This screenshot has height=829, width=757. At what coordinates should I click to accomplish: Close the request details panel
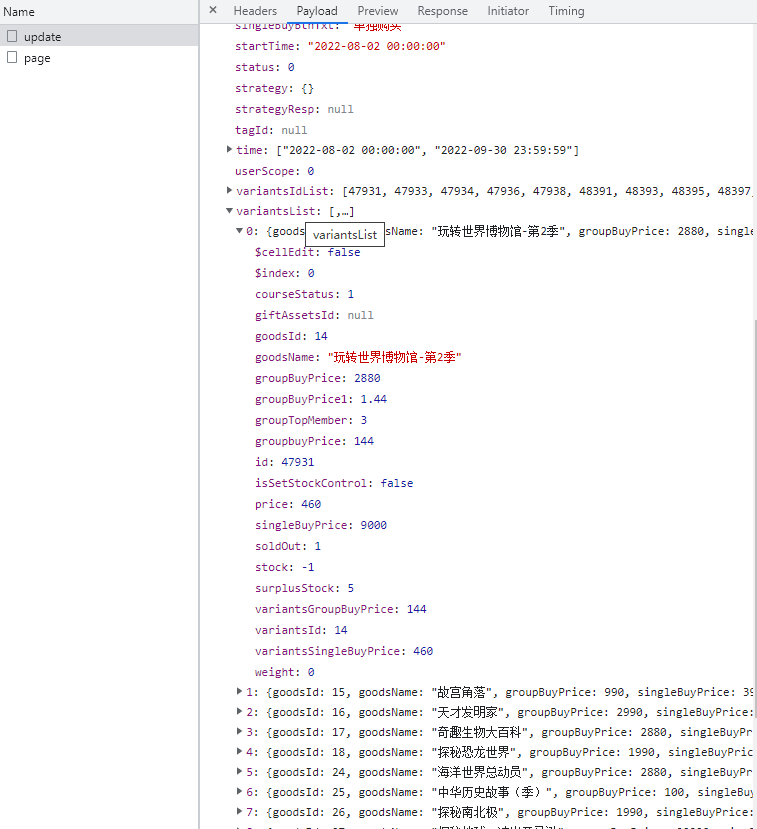[212, 10]
